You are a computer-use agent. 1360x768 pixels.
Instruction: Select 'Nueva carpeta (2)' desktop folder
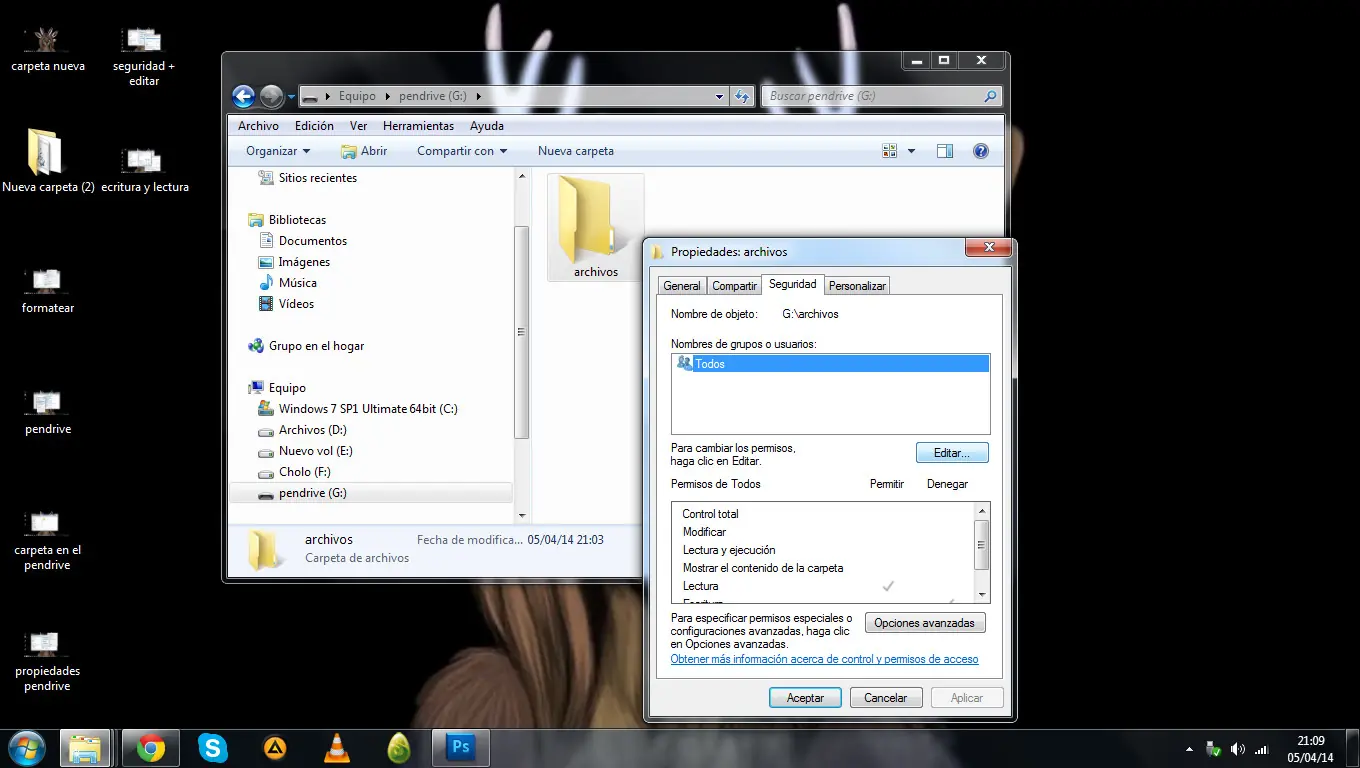(x=47, y=161)
